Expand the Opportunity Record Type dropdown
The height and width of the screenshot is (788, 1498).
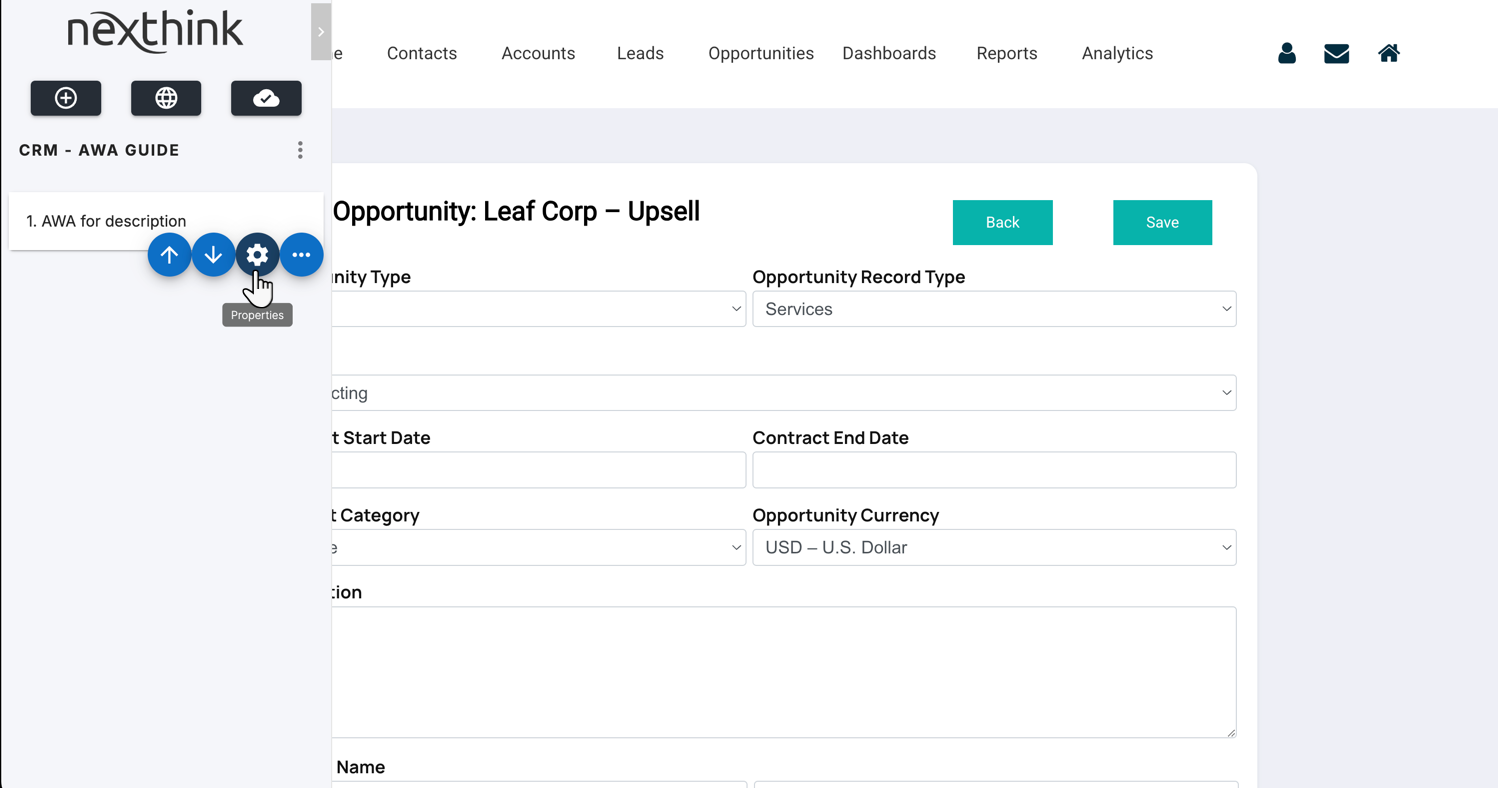[x=994, y=309]
